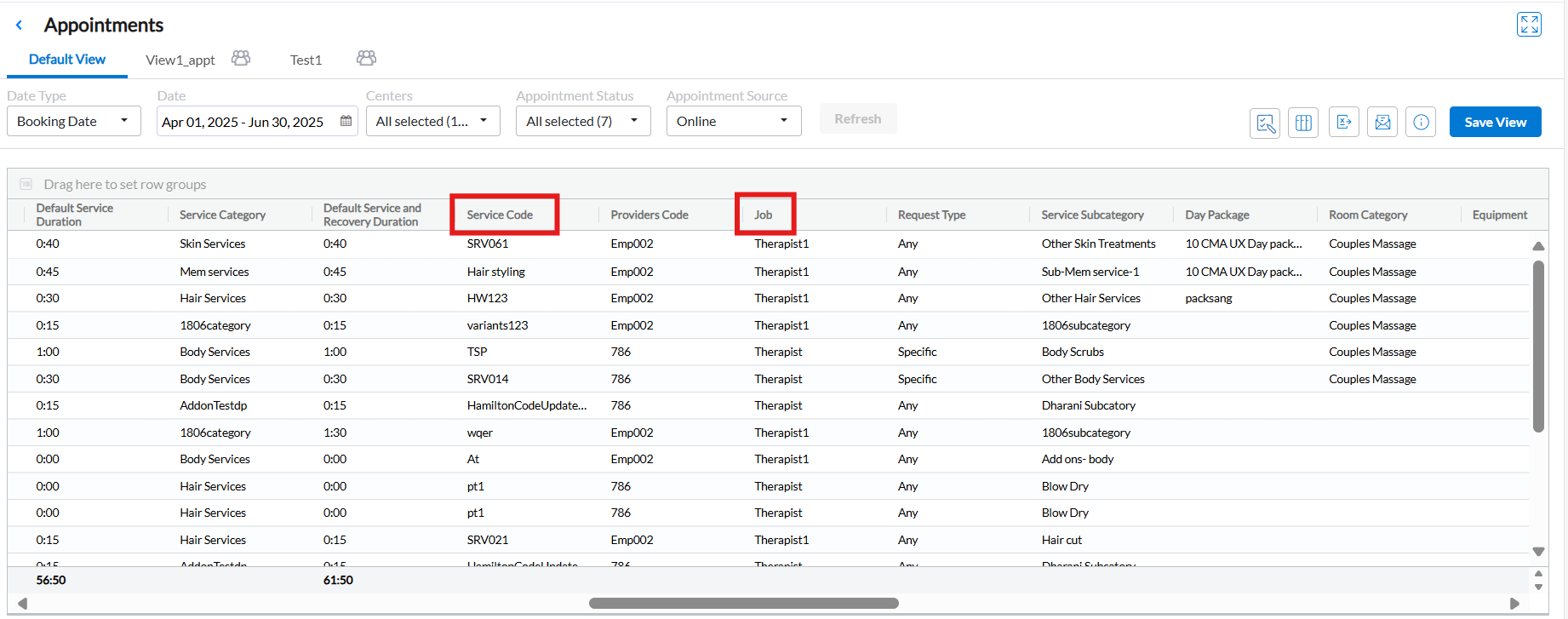Click the packsang day package cell
The width and height of the screenshot is (1568, 619).
point(1209,298)
